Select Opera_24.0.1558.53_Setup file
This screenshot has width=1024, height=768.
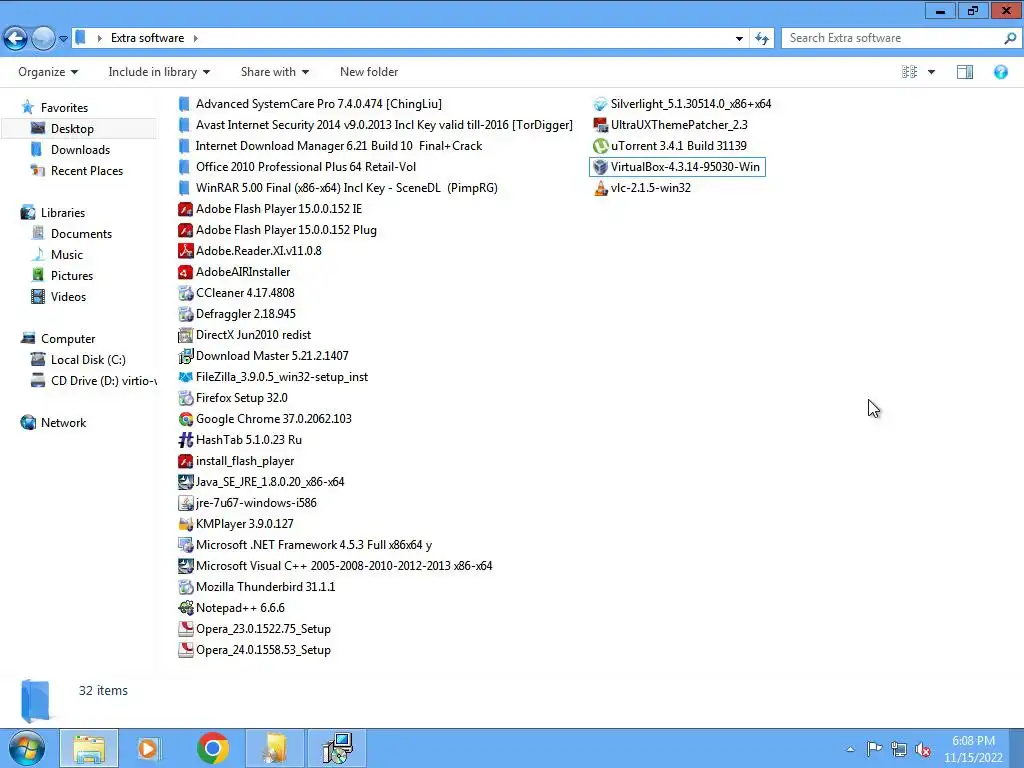click(x=255, y=650)
